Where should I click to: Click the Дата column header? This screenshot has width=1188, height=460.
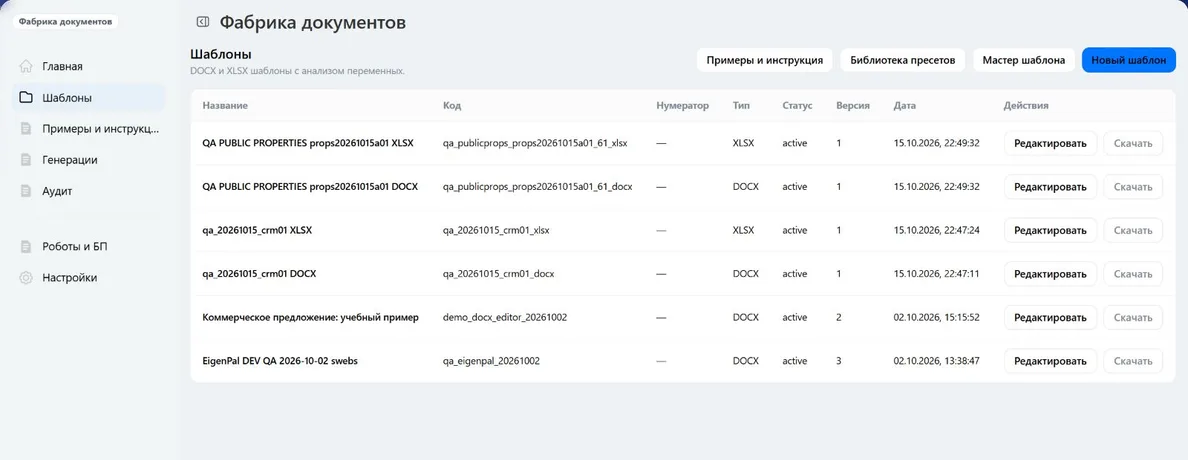(905, 105)
